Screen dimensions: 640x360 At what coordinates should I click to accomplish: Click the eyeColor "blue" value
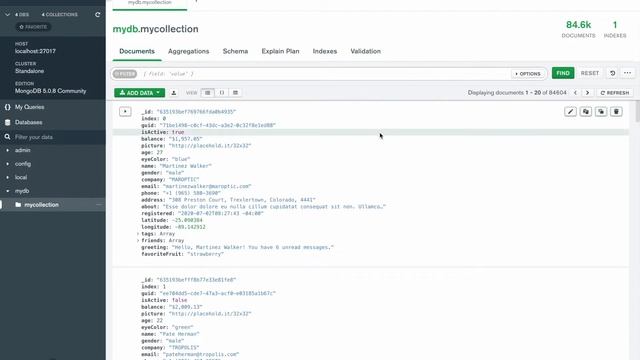click(181, 159)
